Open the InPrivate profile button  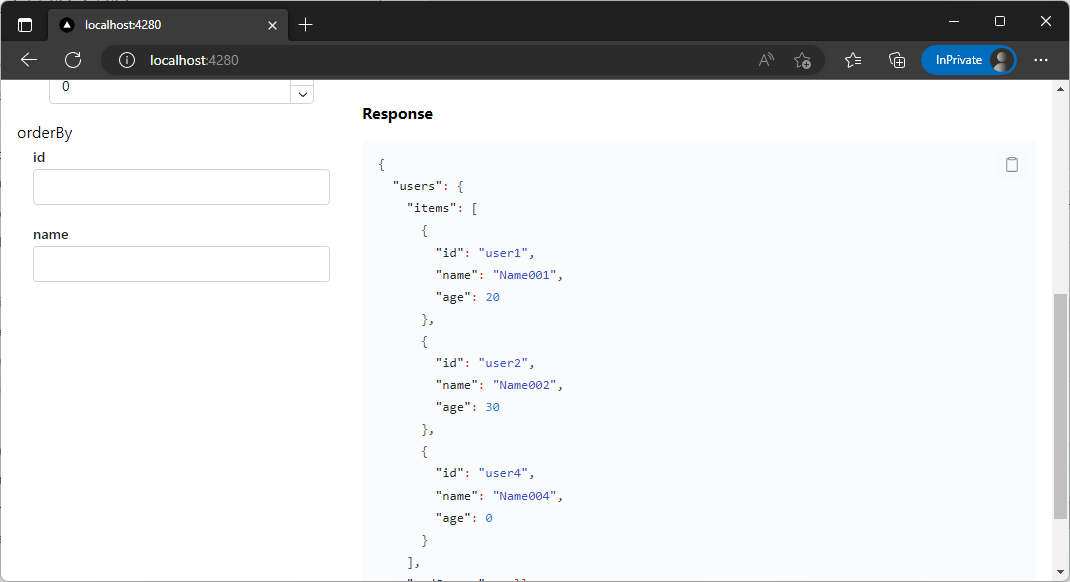[x=968, y=60]
